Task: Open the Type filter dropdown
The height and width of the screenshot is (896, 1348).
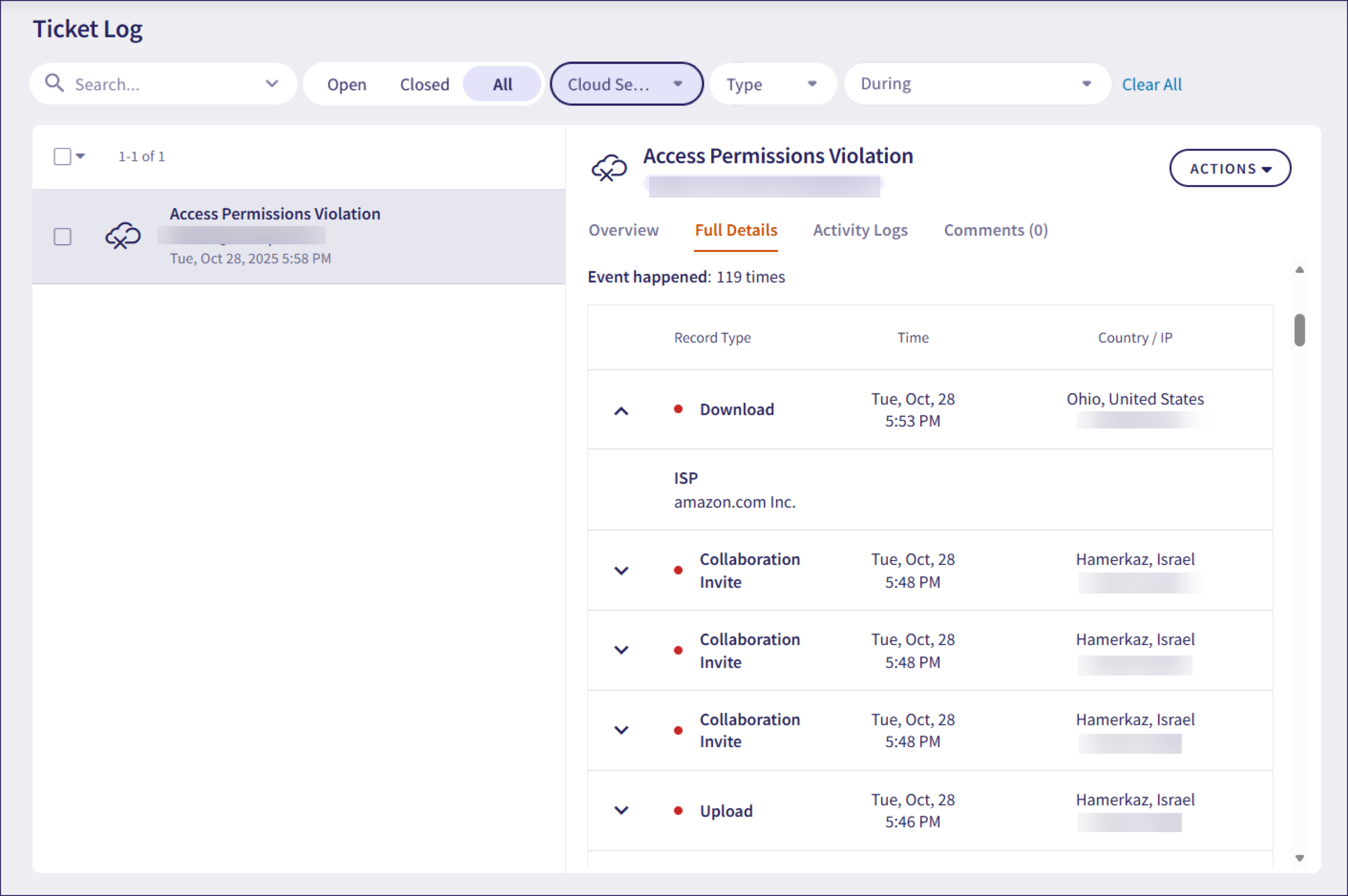Action: (x=773, y=84)
